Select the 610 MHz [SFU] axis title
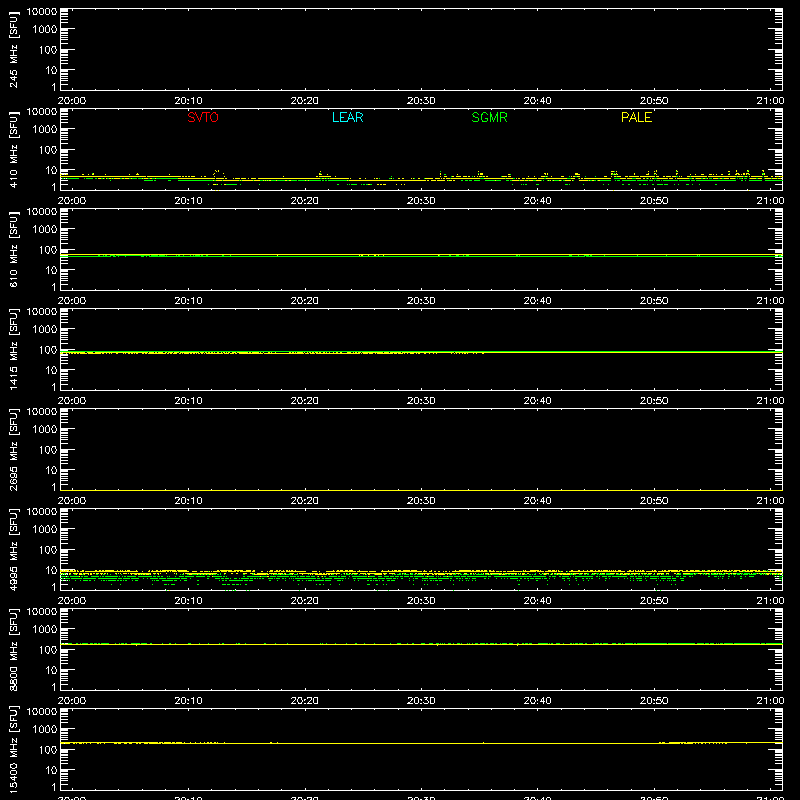This screenshot has height=800, width=800. [x=13, y=249]
